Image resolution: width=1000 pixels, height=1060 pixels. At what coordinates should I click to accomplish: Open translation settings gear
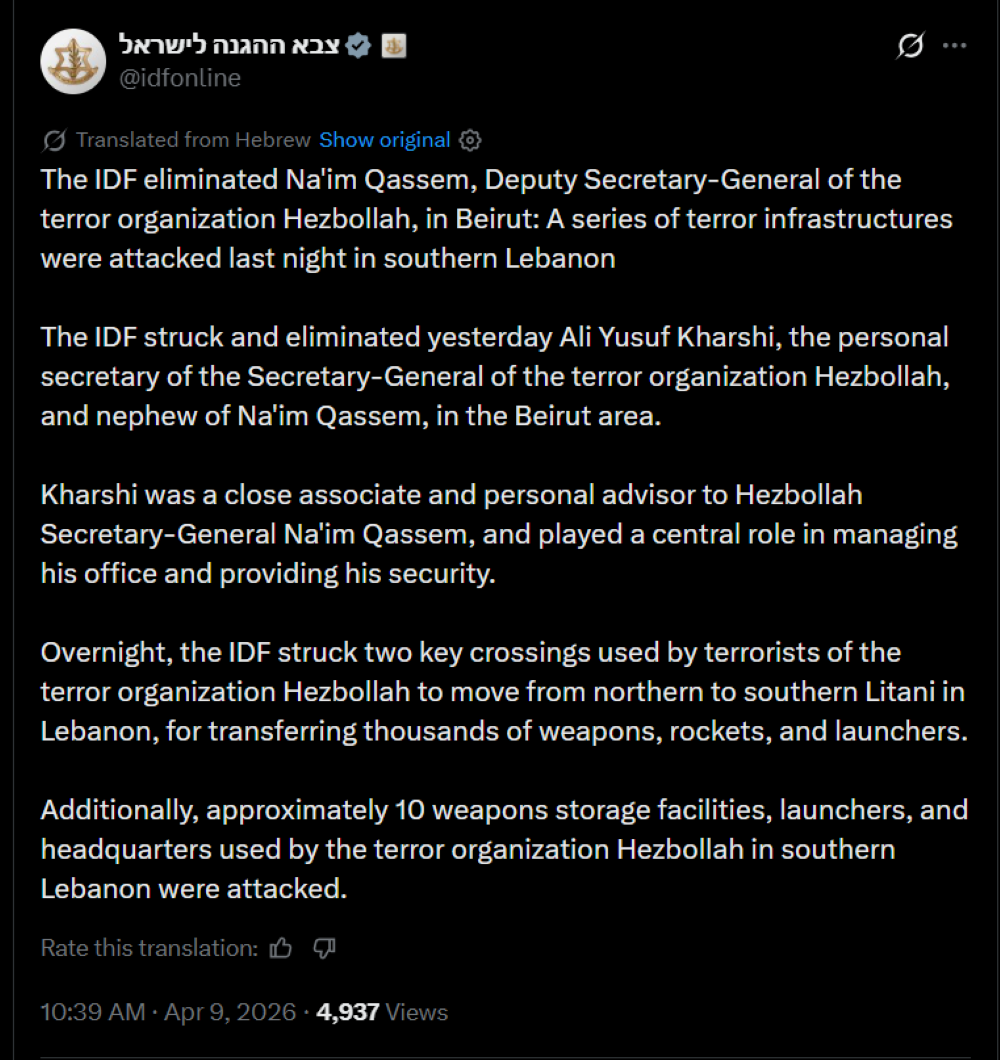click(x=470, y=140)
